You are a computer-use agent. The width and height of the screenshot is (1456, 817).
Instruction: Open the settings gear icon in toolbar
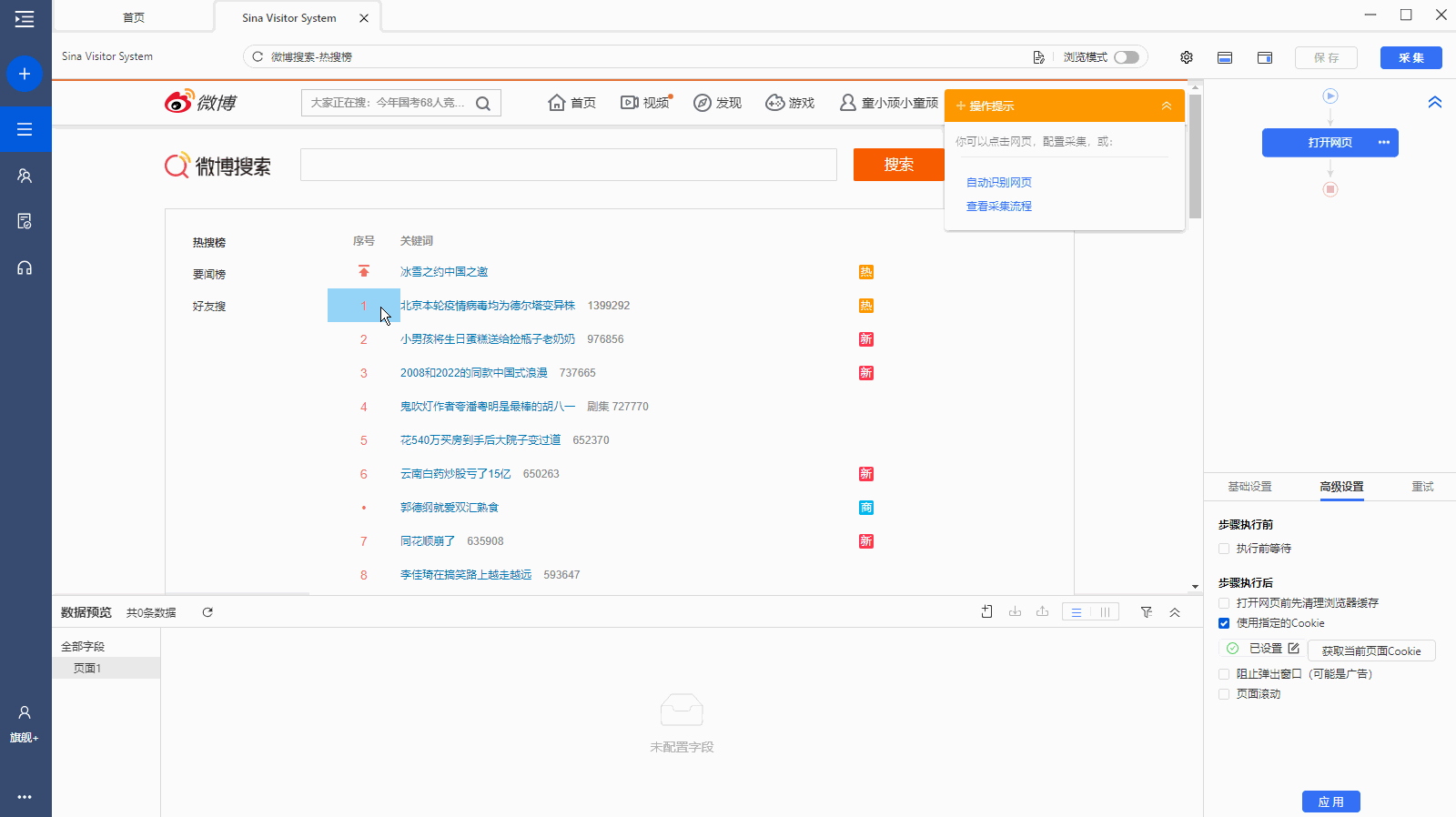[1187, 57]
